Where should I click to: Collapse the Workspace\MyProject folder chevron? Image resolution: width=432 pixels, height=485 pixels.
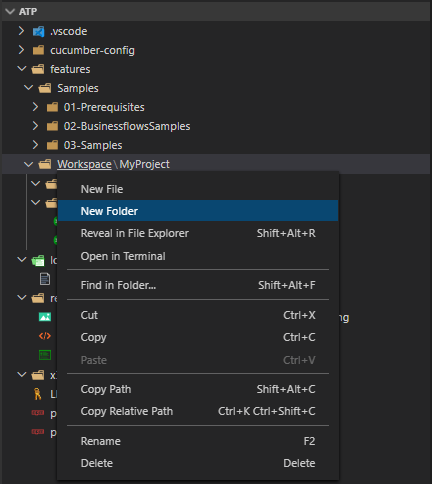click(x=28, y=164)
